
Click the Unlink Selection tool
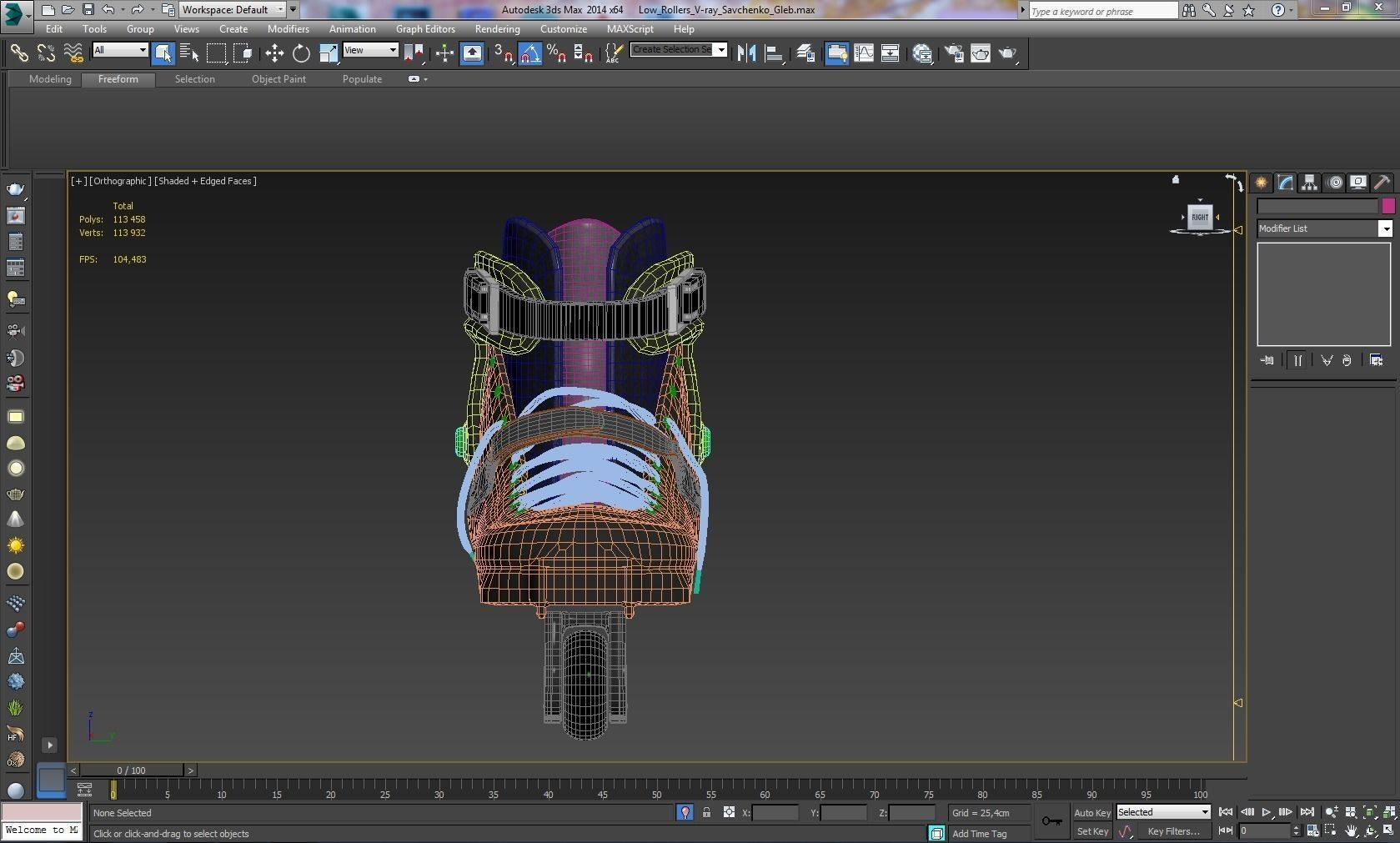[x=46, y=53]
